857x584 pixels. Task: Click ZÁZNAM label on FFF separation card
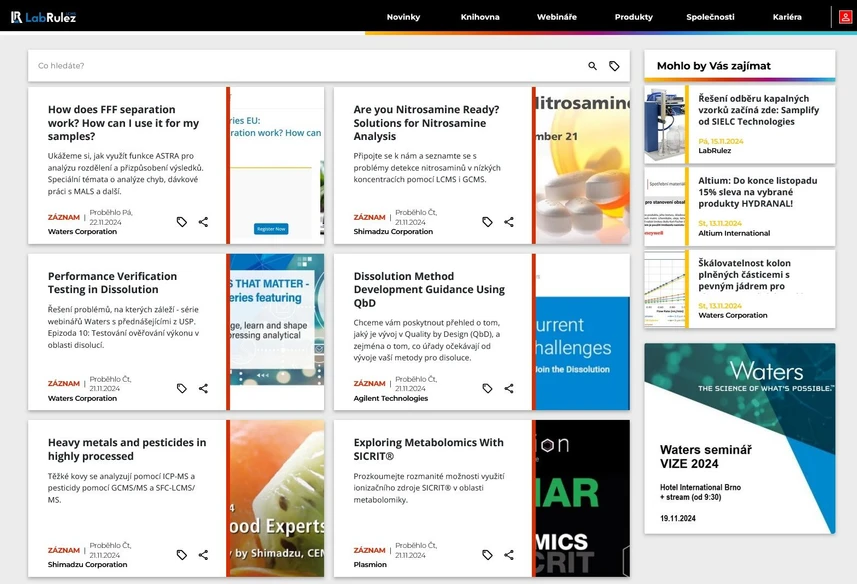pos(64,217)
